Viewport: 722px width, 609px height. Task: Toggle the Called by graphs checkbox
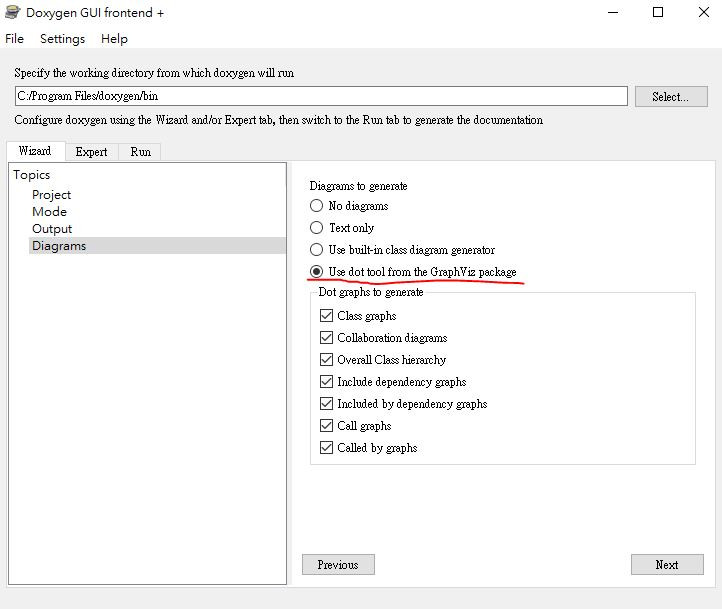[326, 448]
